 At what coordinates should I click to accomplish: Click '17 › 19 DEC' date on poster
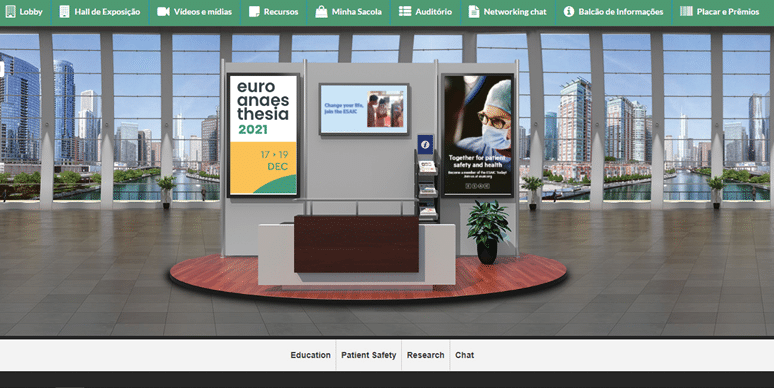point(274,160)
